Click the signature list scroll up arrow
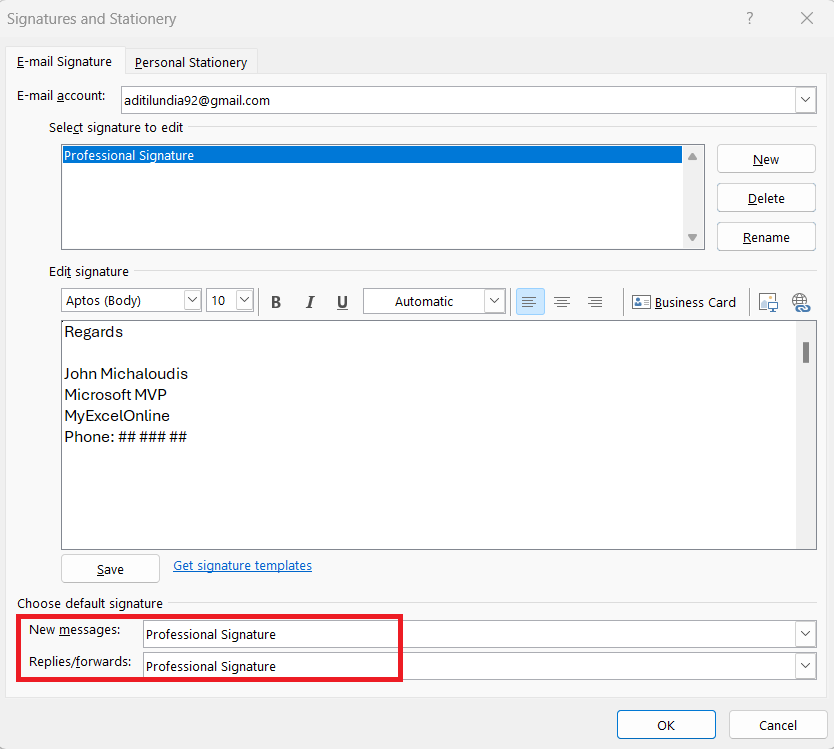The height and width of the screenshot is (749, 834). [x=692, y=156]
